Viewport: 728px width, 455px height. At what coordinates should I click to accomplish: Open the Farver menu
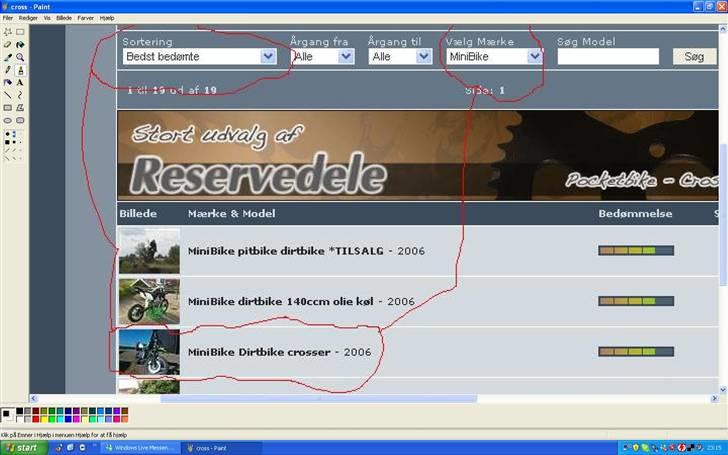pyautogui.click(x=86, y=18)
